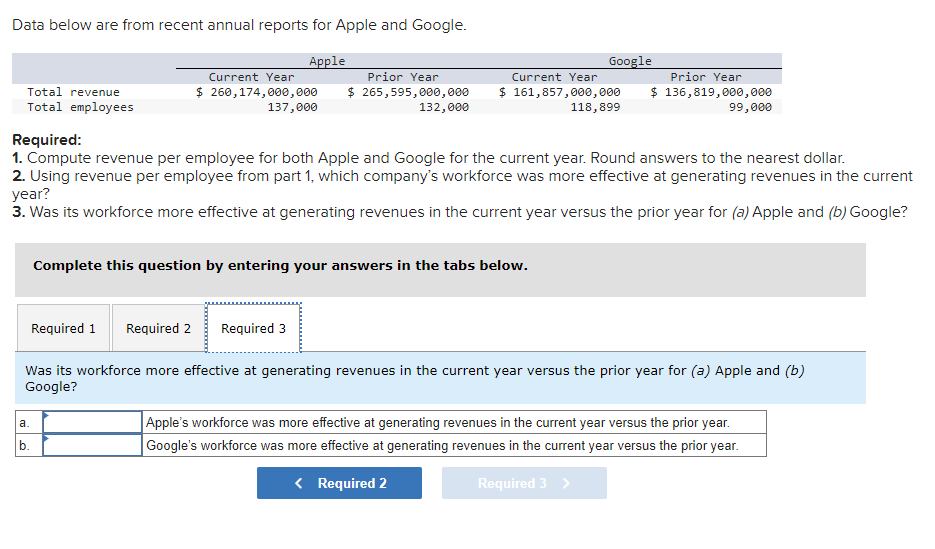Click the greyed-out Required 3 next button
The width and height of the screenshot is (935, 549).
tap(523, 483)
